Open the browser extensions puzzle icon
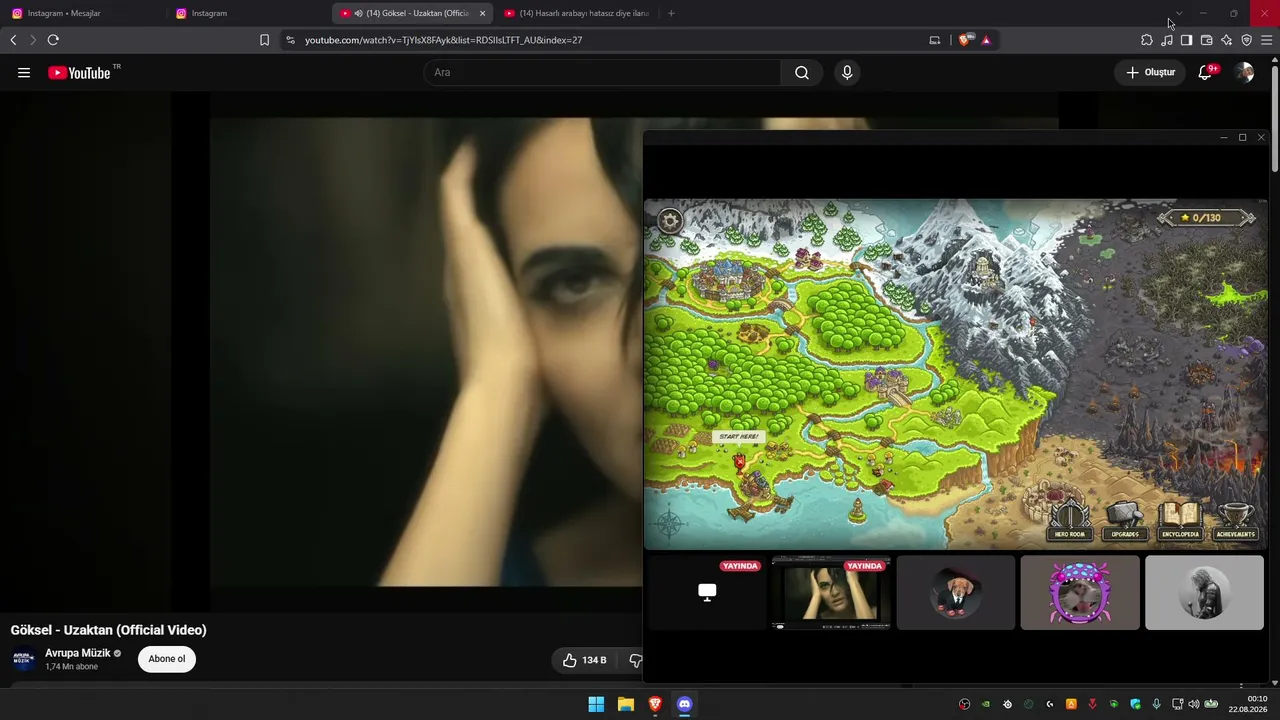The height and width of the screenshot is (720, 1280). [x=1146, y=40]
